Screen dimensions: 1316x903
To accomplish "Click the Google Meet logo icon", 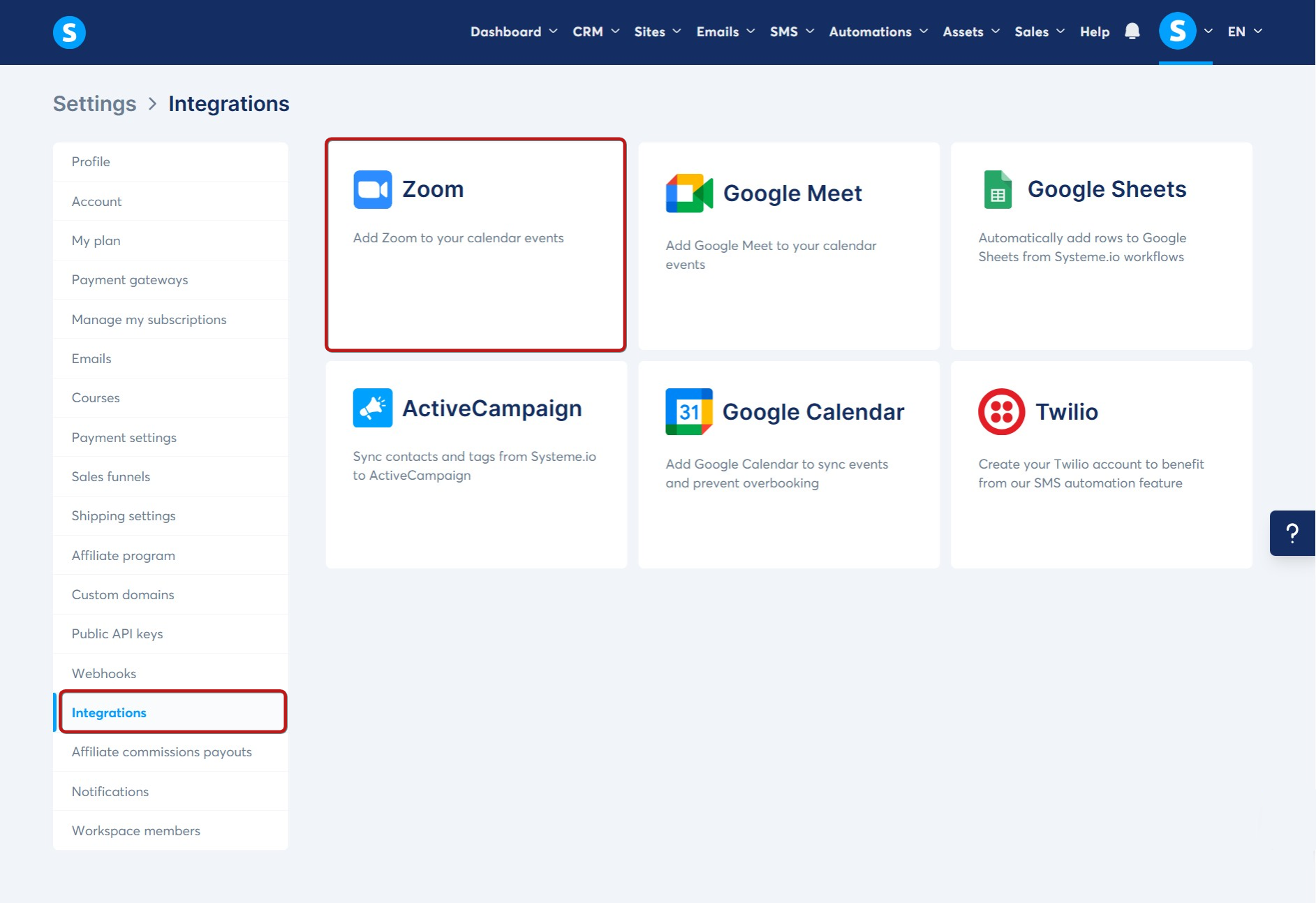I will (x=689, y=193).
